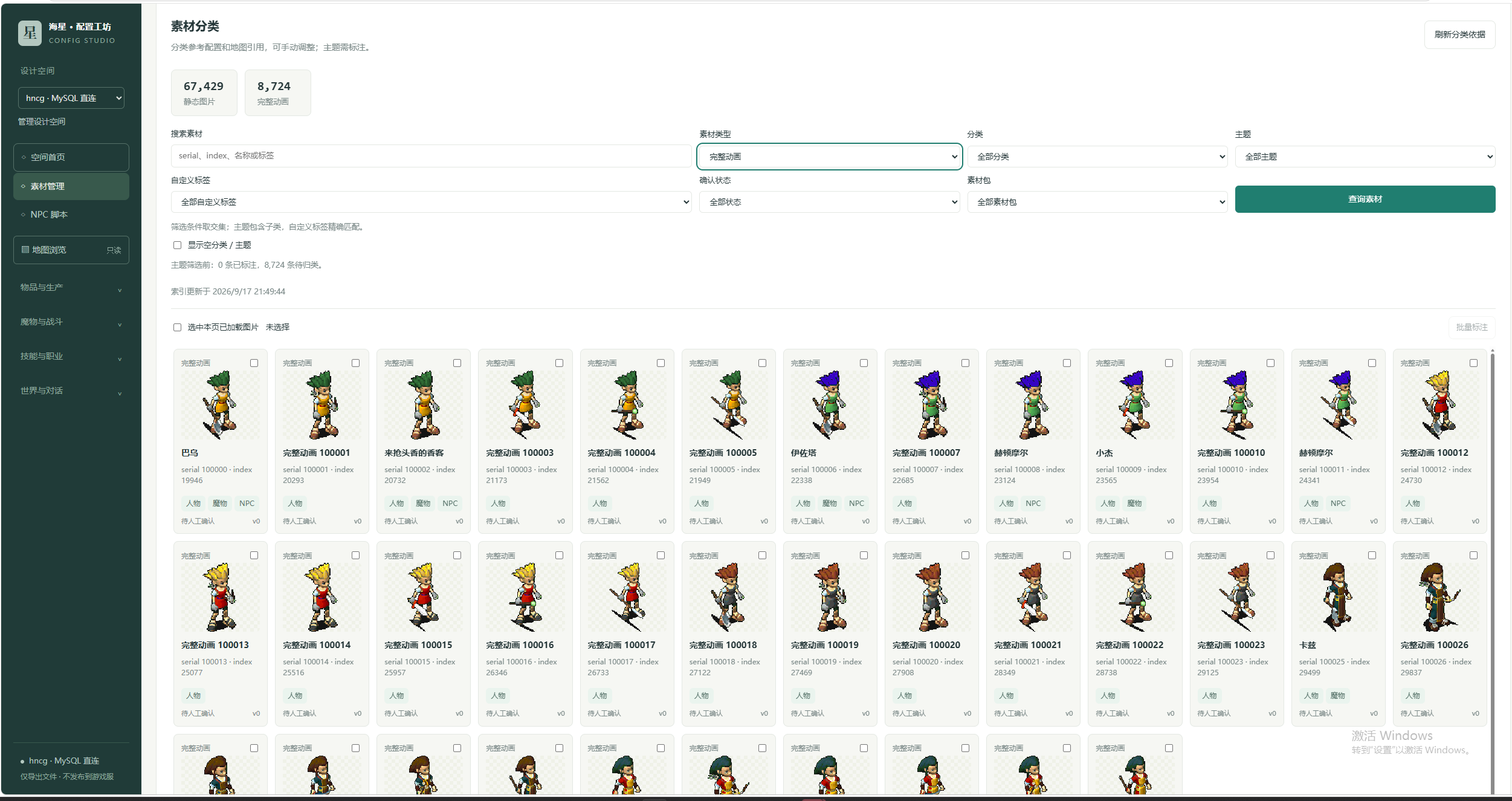The height and width of the screenshot is (801, 1512).
Task: Click the 67,429 静态图片 stat card
Action: (204, 92)
